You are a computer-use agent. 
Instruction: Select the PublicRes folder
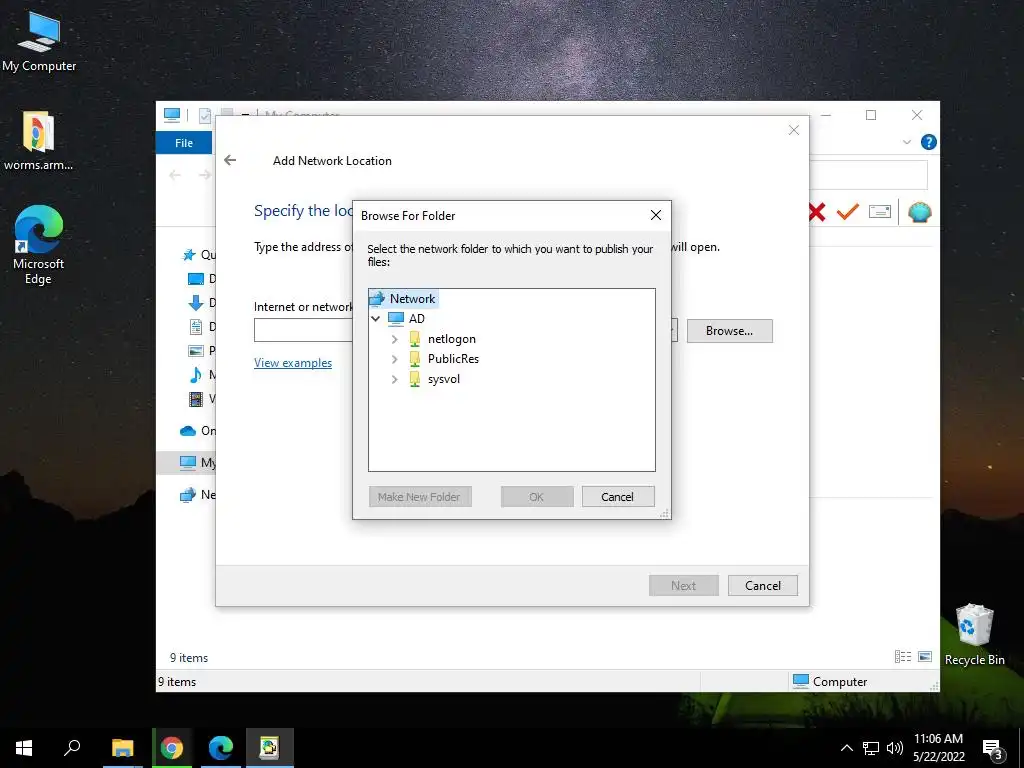453,359
